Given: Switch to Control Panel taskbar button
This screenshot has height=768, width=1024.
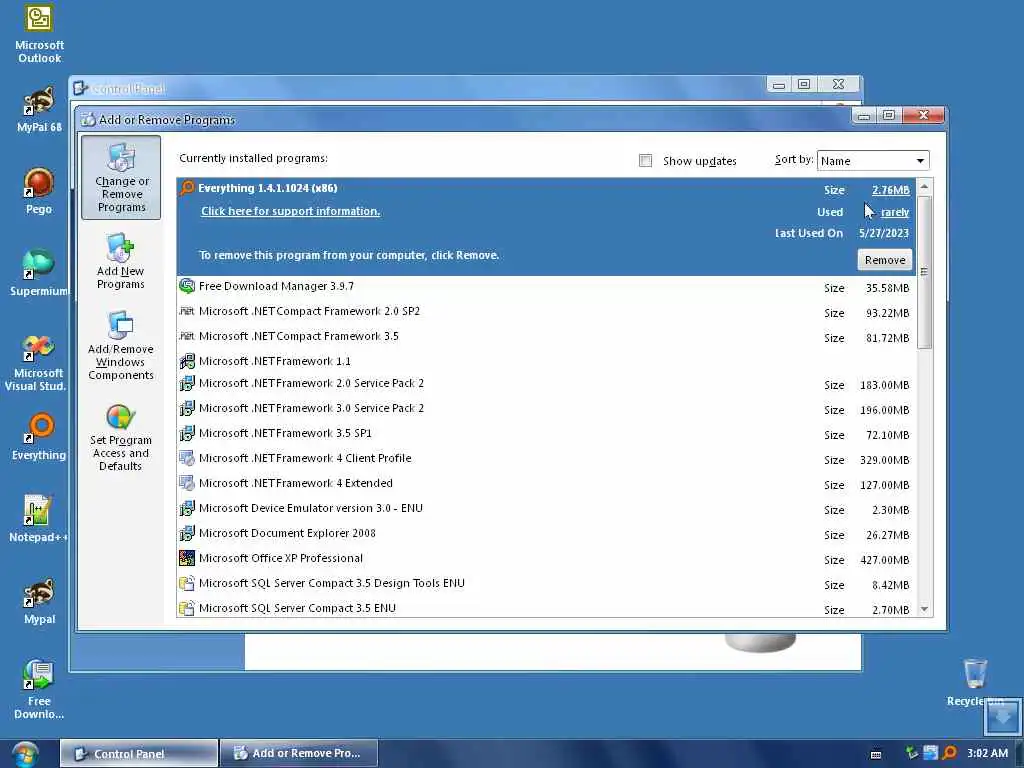Looking at the screenshot, I should pos(138,754).
